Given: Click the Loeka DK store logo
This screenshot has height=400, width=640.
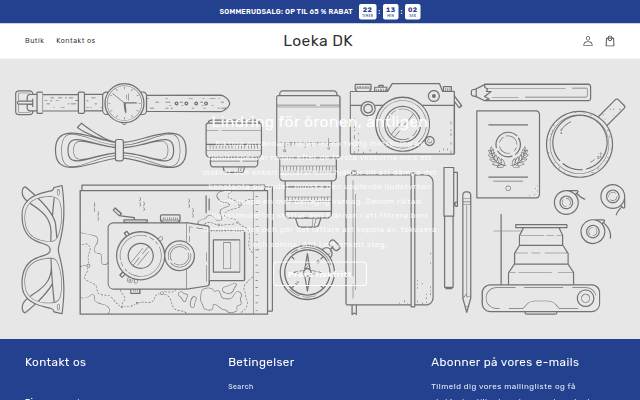Looking at the screenshot, I should tap(318, 41).
